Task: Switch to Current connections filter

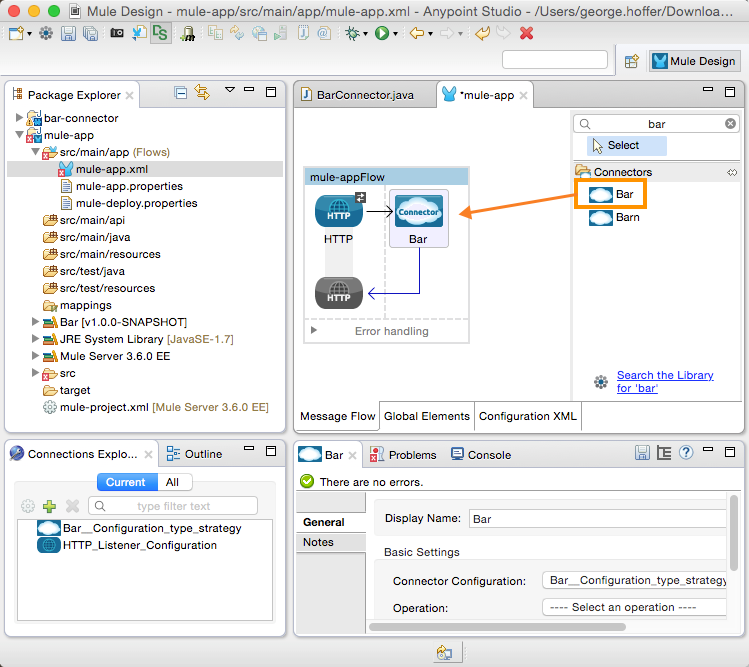Action: (125, 482)
